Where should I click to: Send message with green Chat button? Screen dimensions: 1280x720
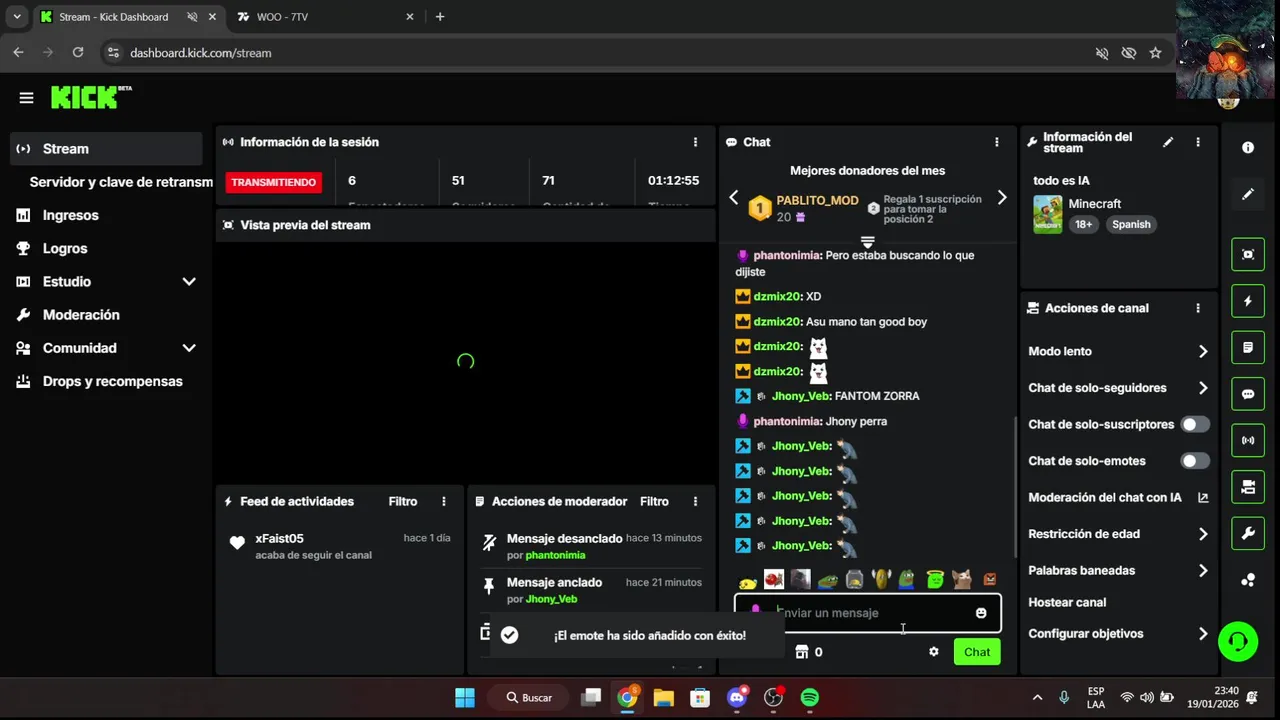[x=977, y=652]
